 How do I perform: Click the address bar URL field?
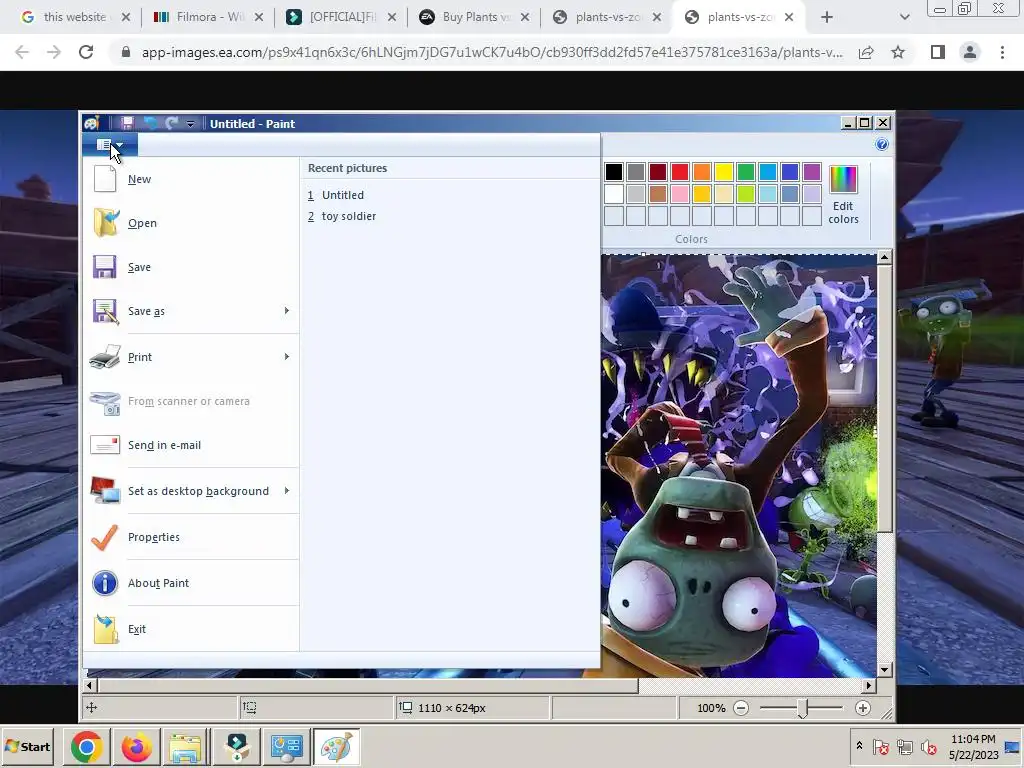point(492,52)
